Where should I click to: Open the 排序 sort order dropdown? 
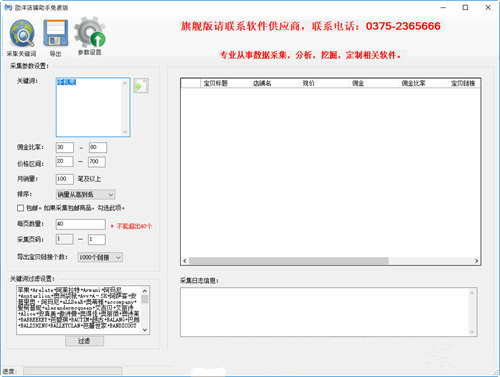click(x=86, y=194)
